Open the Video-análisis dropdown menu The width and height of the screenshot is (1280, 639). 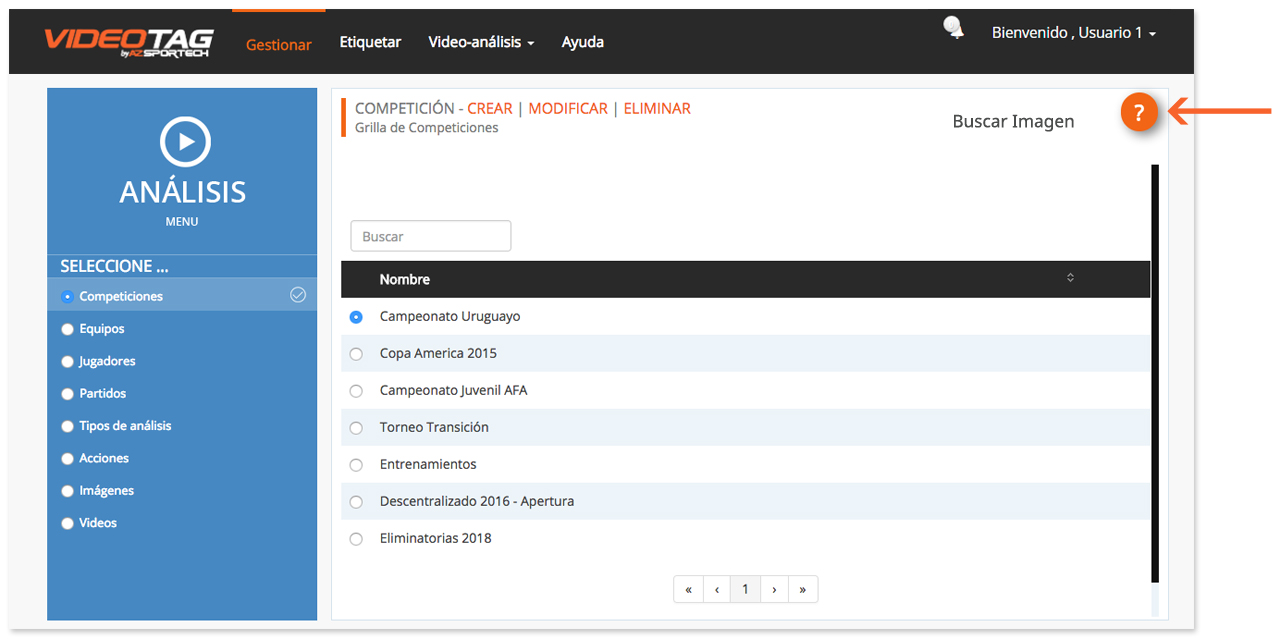pos(481,42)
